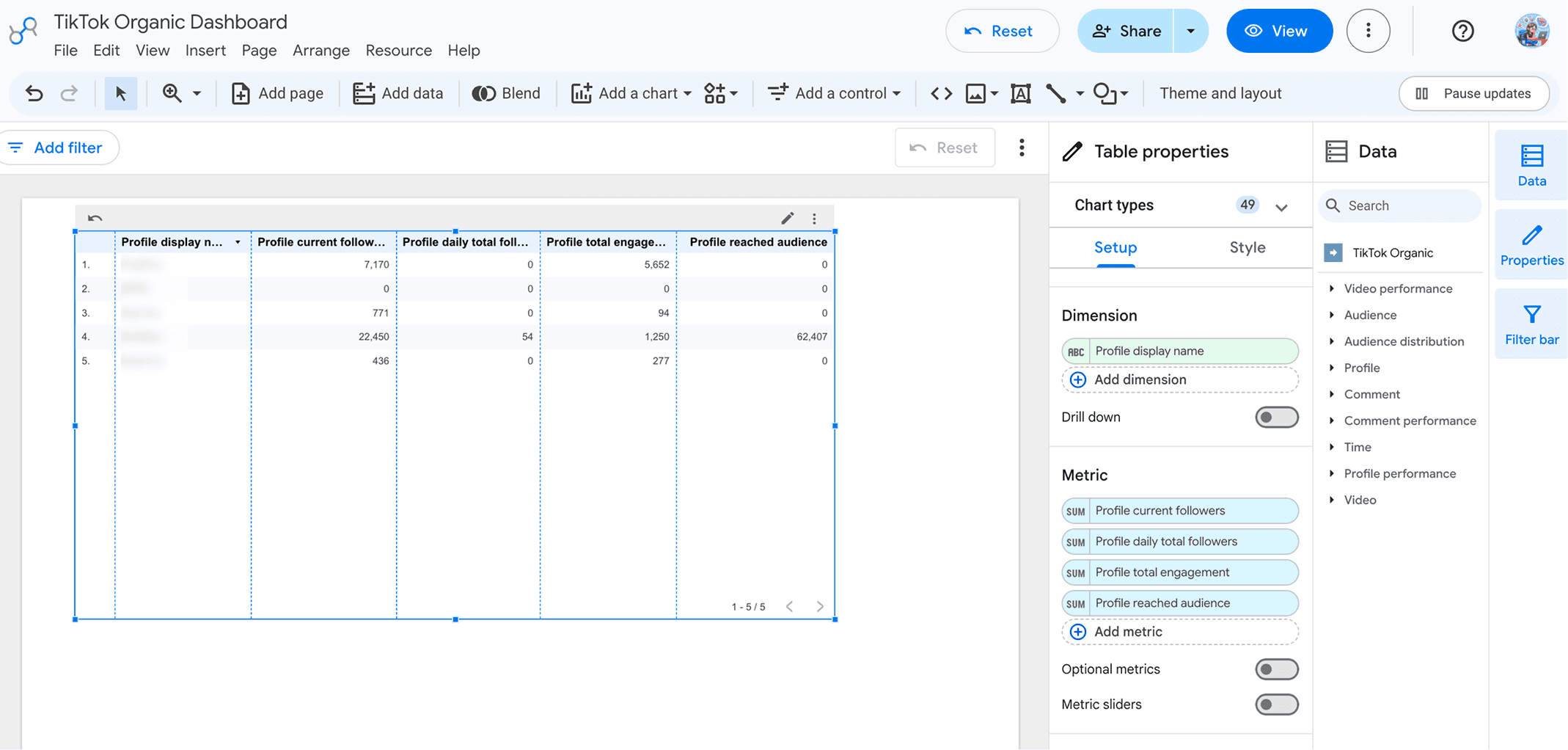The image size is (1568, 750).
Task: Toggle the Optional metrics switch
Action: (x=1276, y=669)
